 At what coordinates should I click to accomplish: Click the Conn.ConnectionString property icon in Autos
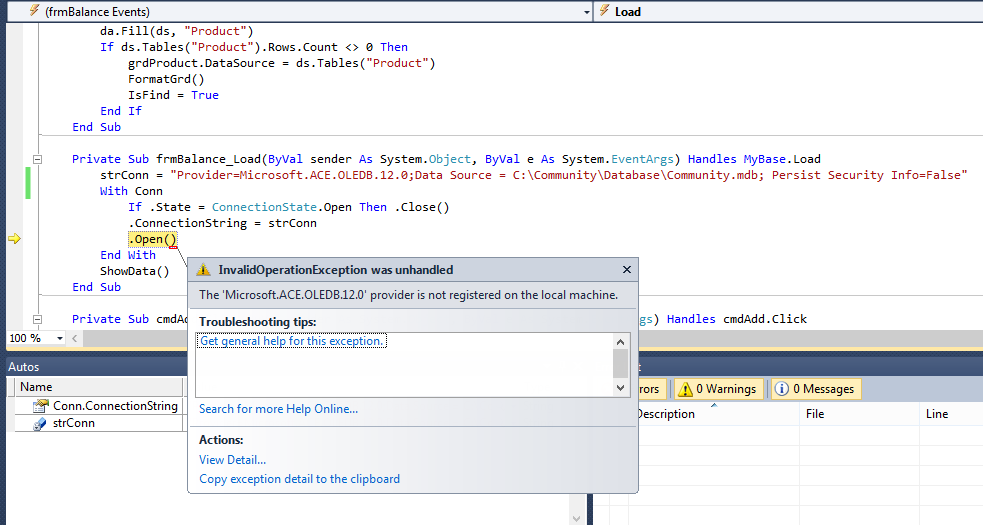pos(40,406)
